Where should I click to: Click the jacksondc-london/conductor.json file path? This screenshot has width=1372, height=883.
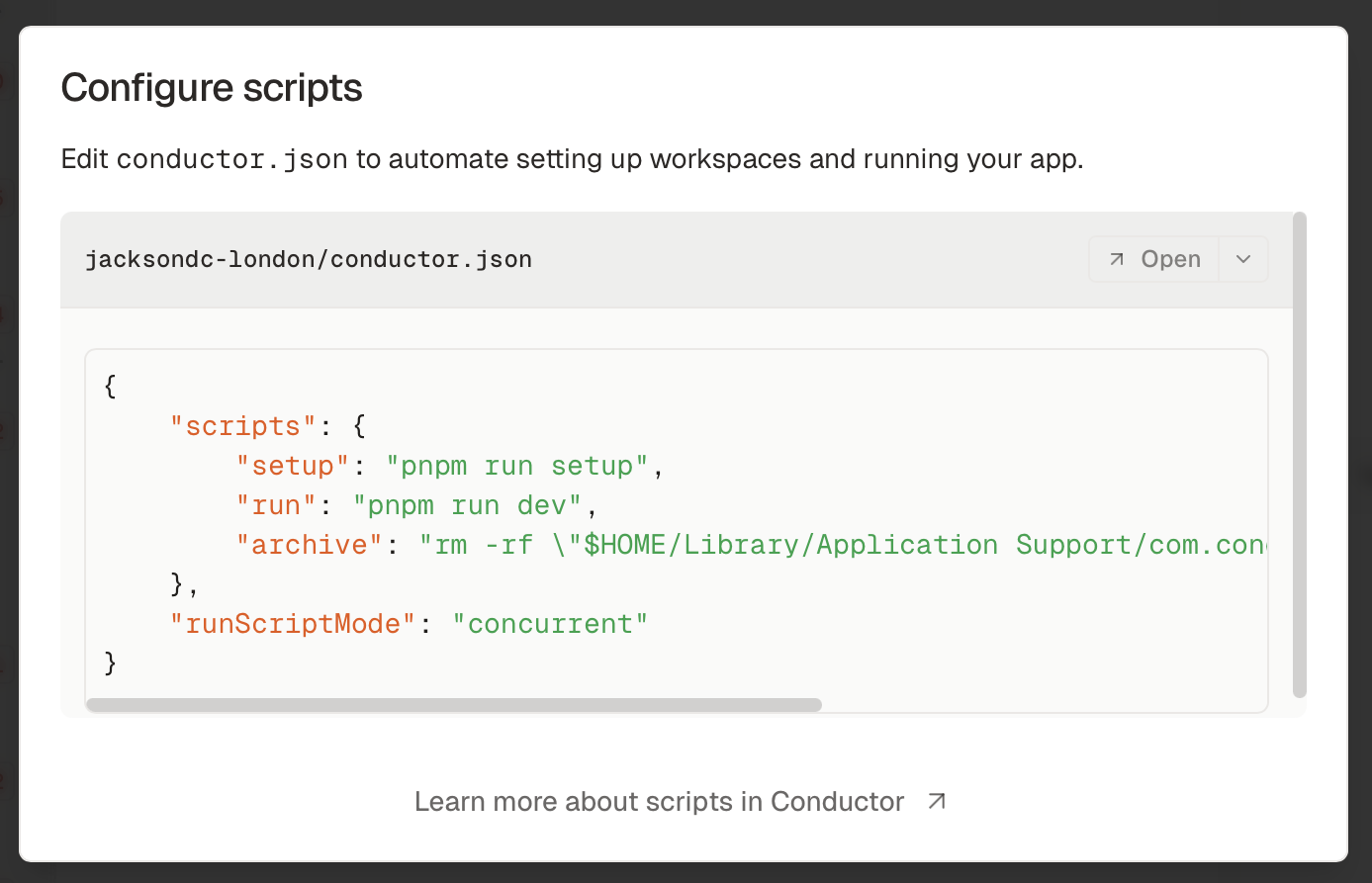(309, 259)
